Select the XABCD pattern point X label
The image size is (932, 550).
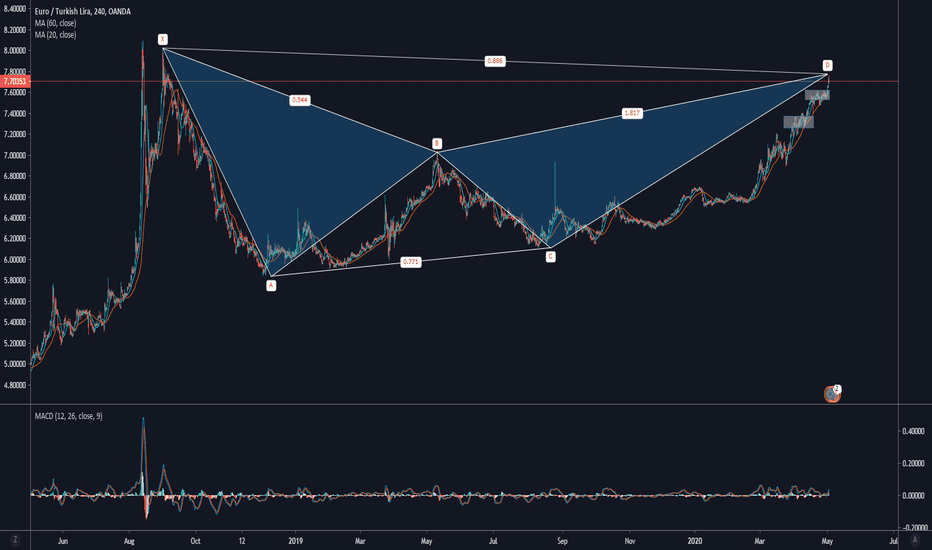(162, 39)
